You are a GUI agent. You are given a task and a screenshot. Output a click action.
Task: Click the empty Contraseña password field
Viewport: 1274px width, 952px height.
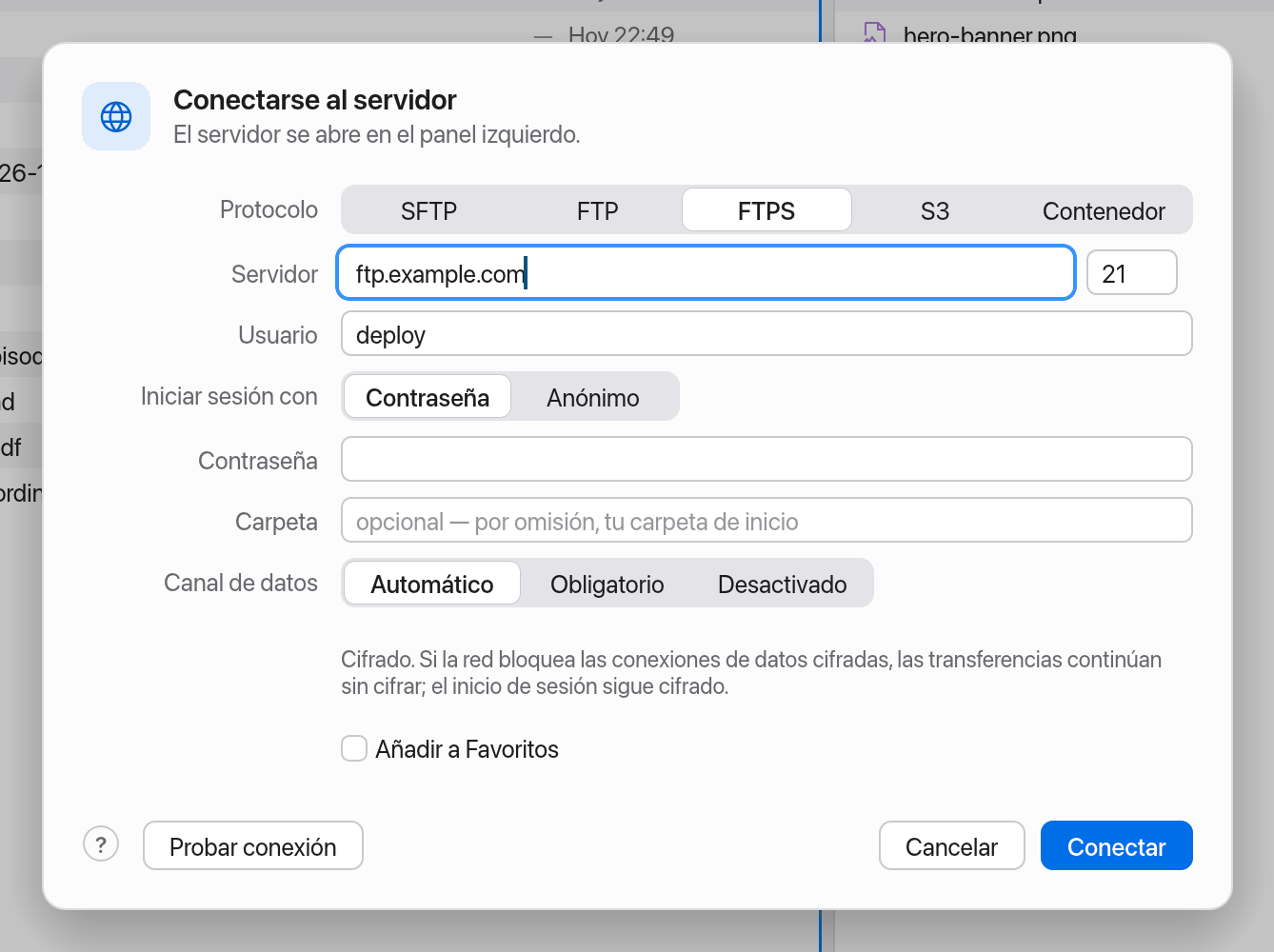pos(766,460)
